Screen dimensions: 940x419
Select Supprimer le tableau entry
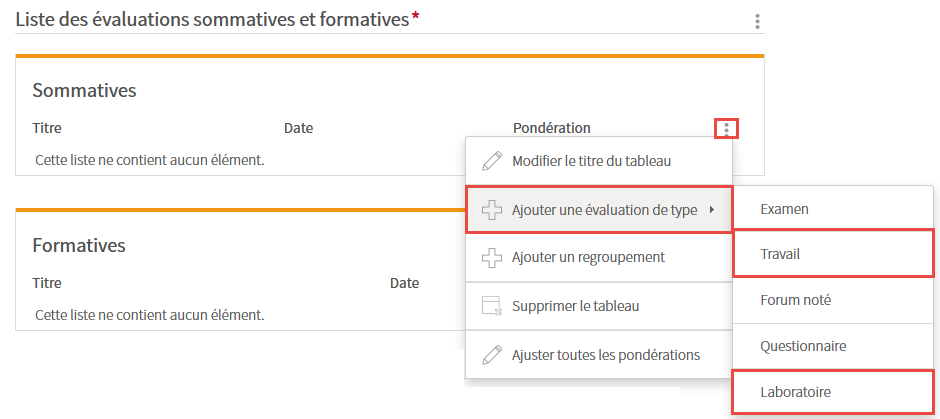click(599, 306)
